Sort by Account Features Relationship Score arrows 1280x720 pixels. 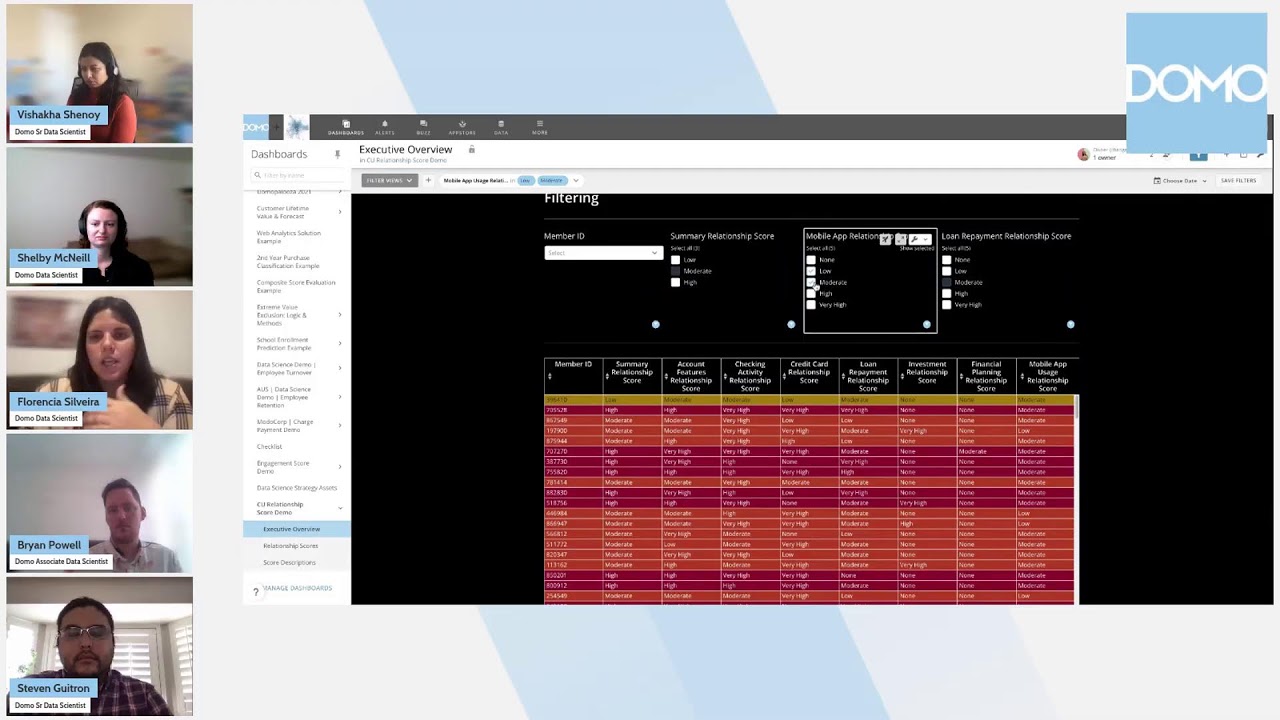point(665,378)
